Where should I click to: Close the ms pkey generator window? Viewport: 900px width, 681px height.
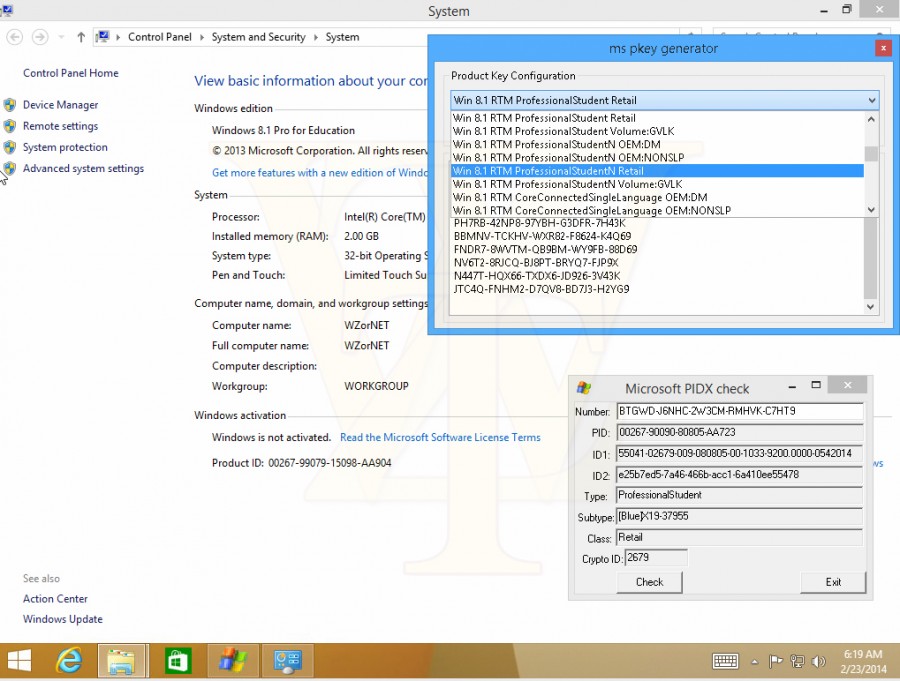(883, 49)
